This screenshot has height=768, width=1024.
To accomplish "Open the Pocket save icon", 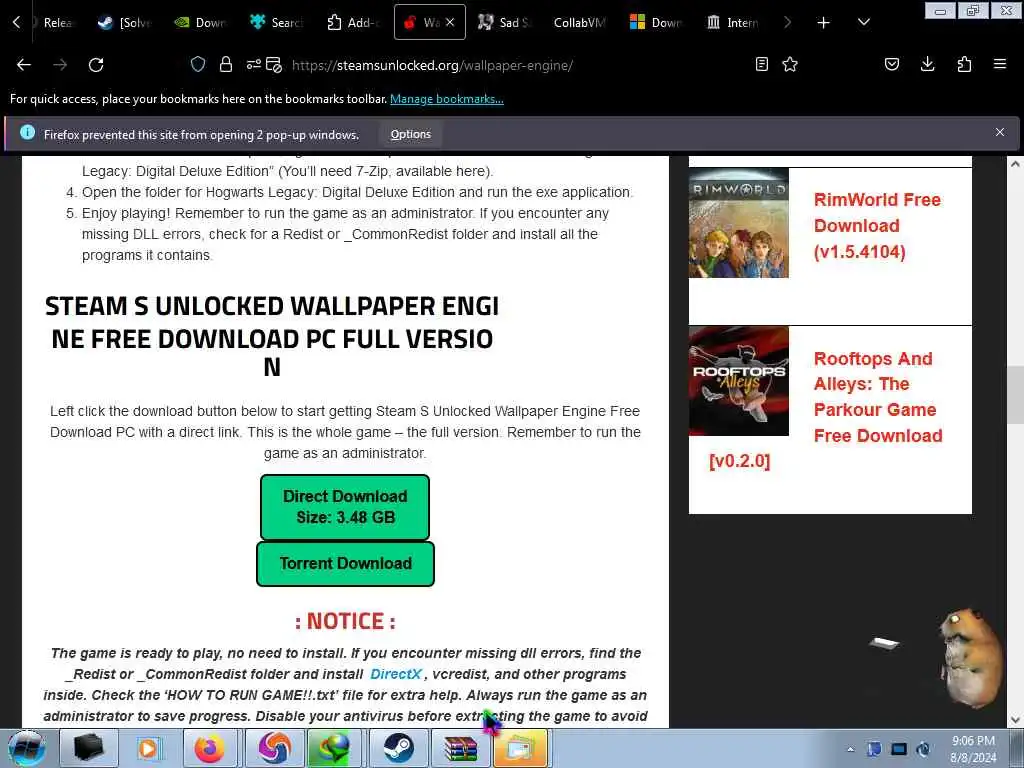I will coord(891,64).
